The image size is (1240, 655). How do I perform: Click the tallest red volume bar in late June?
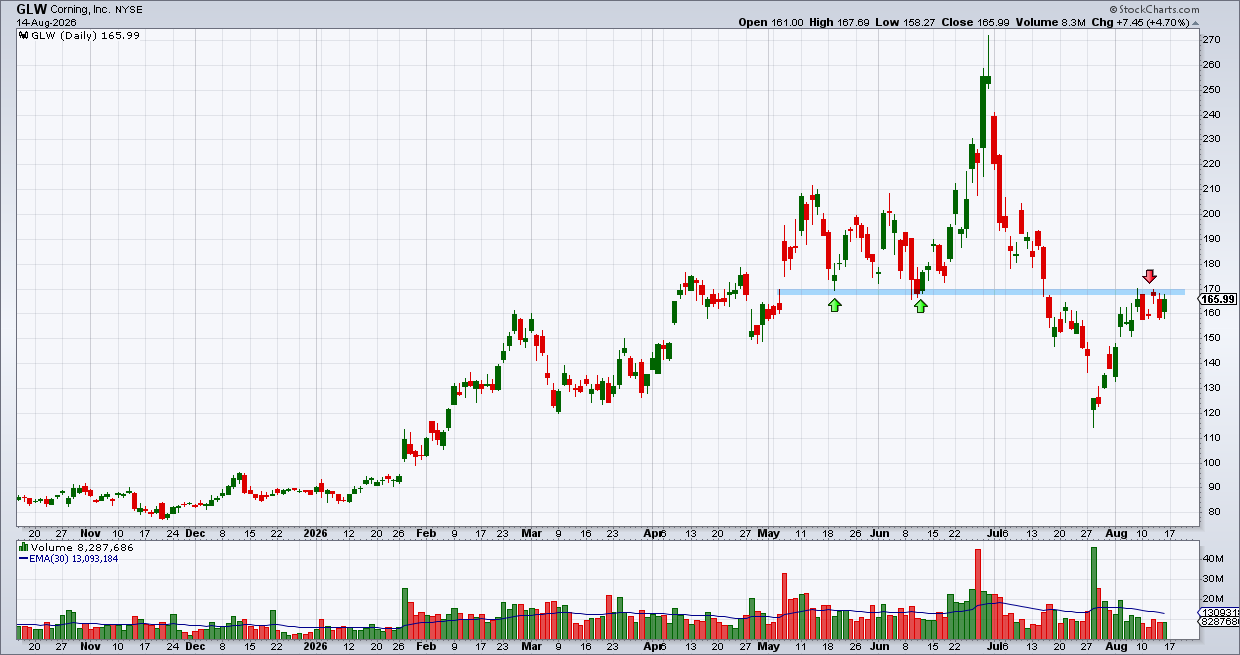(978, 595)
